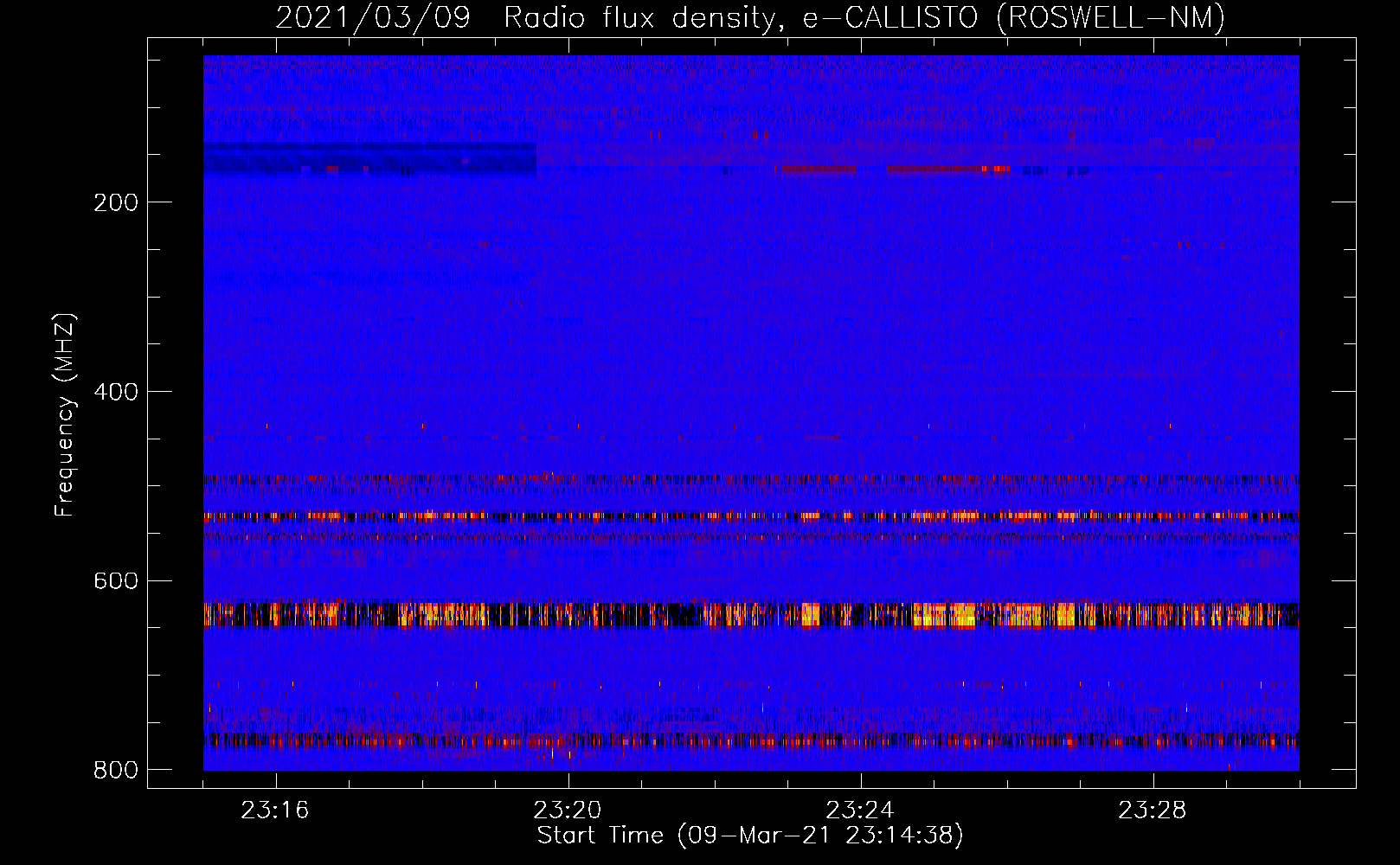Click the 23:20 time tick label
Screen dimensions: 1400x865
tap(568, 811)
